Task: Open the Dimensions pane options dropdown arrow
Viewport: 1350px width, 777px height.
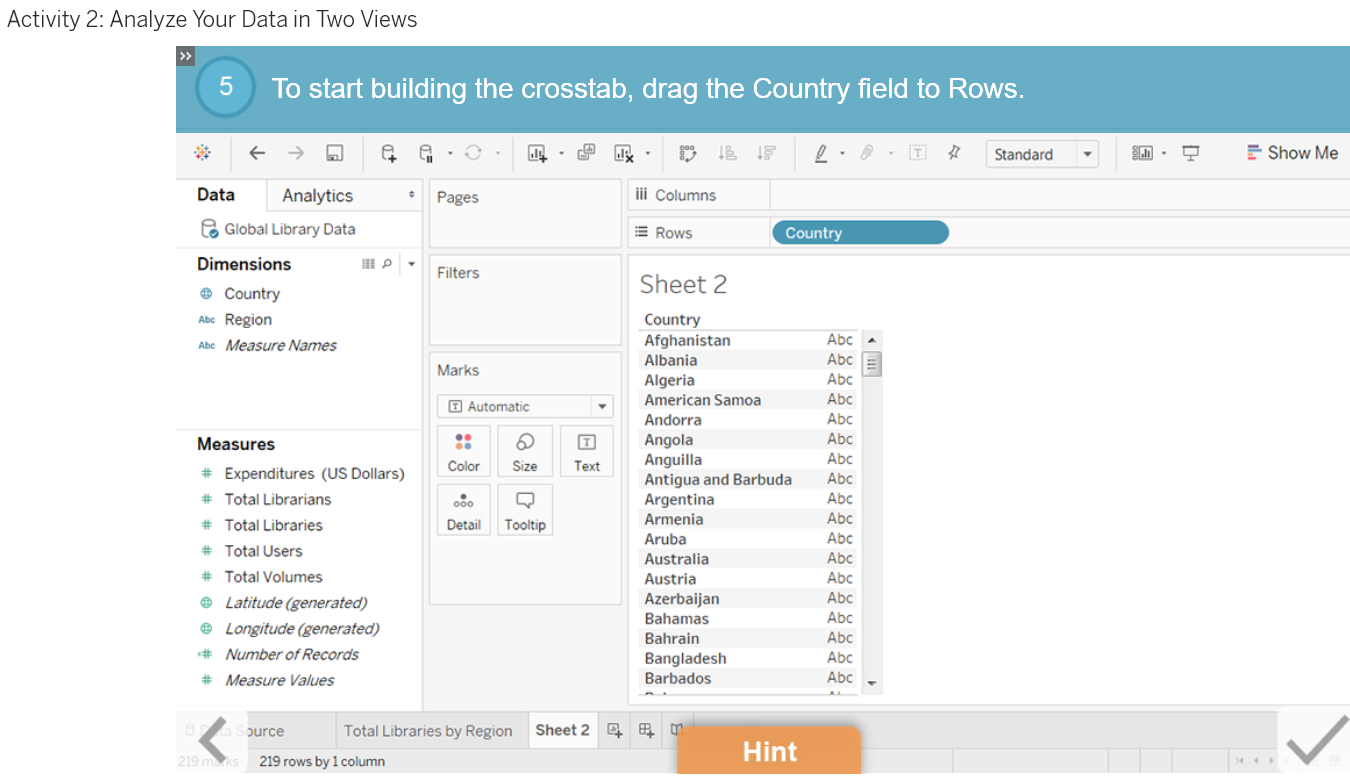Action: click(x=410, y=263)
